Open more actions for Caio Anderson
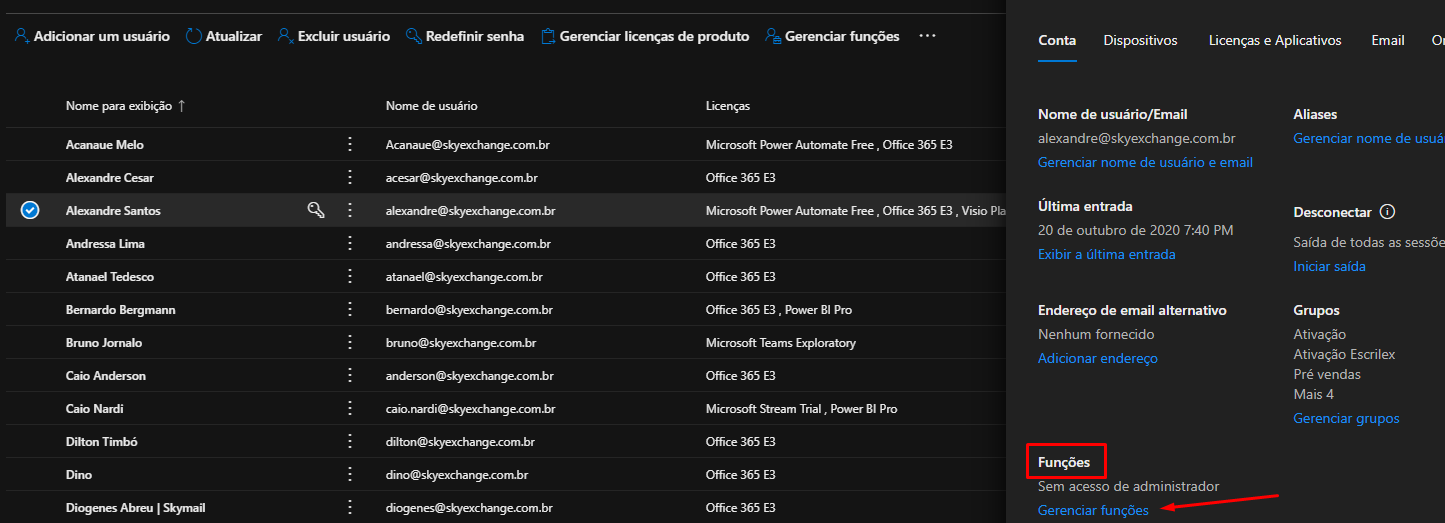Viewport: 1445px width, 523px height. click(350, 375)
